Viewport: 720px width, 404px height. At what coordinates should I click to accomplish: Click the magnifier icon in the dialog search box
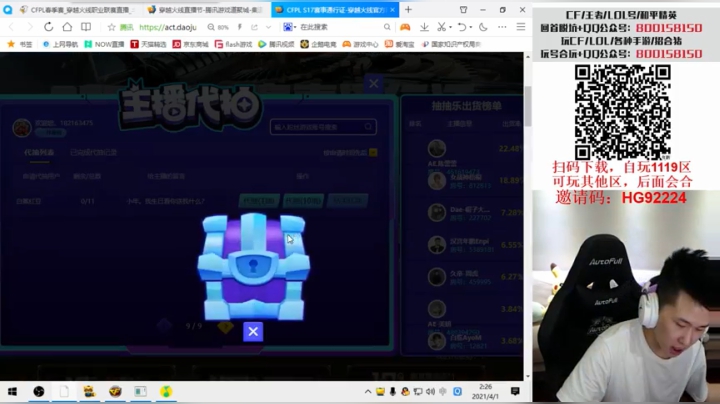(368, 127)
